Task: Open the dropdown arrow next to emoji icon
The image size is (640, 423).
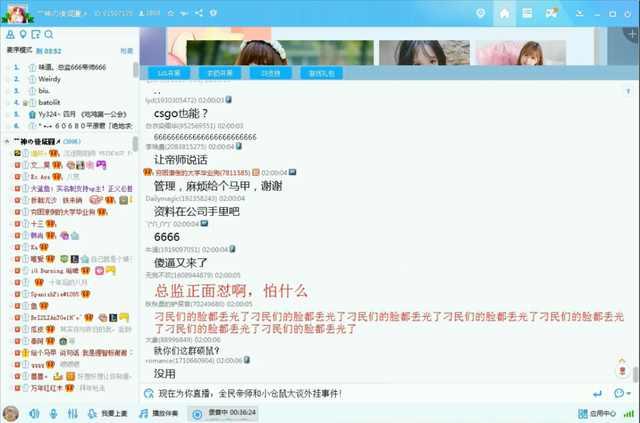Action: (631, 394)
